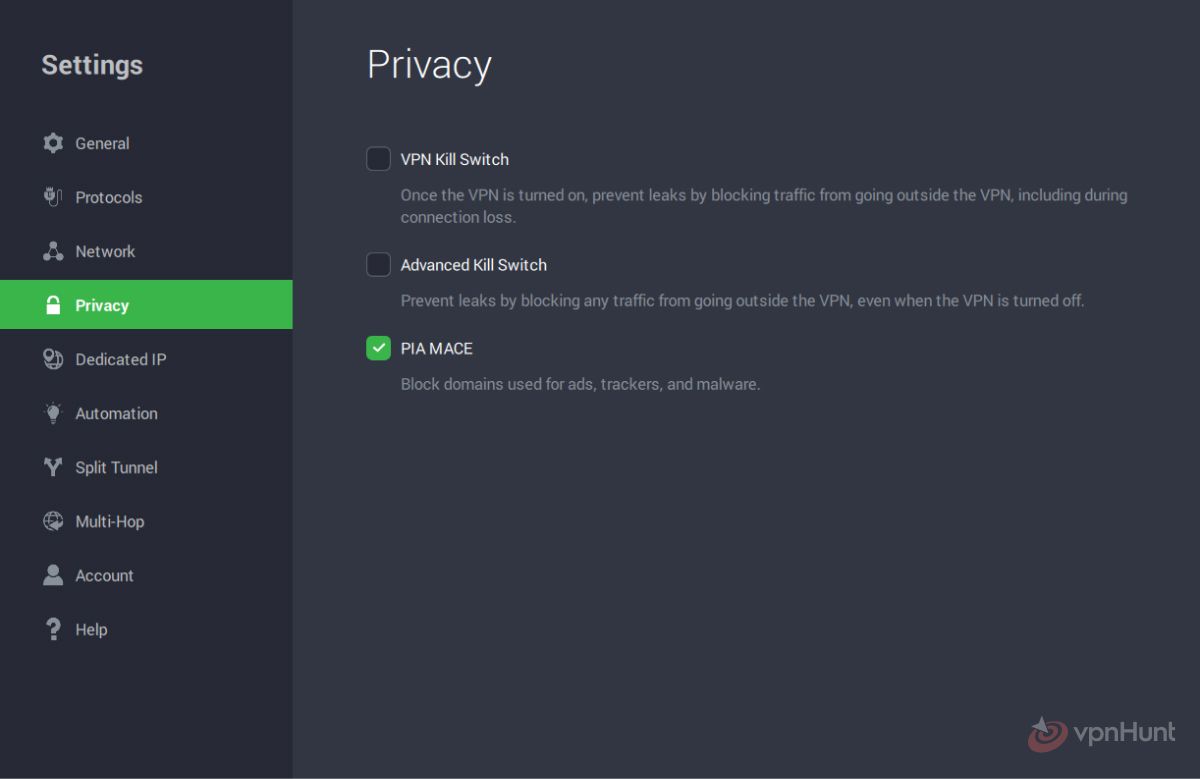Click the Split Tunnel fork icon
This screenshot has width=1200, height=779.
[x=53, y=467]
